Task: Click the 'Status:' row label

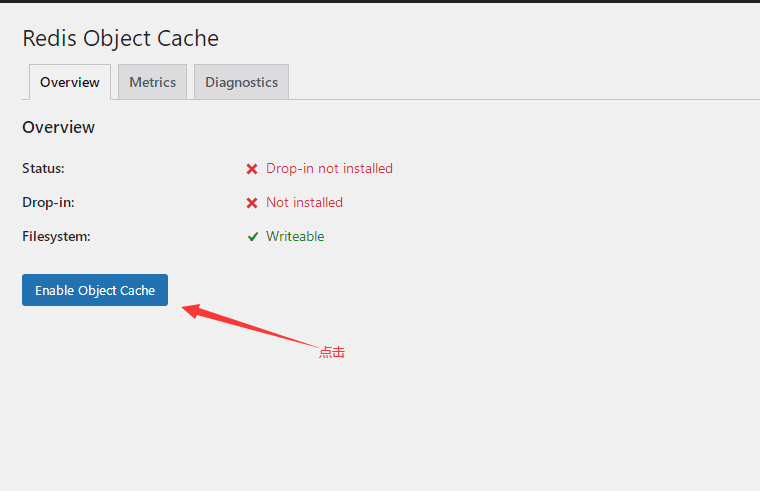Action: coord(43,168)
